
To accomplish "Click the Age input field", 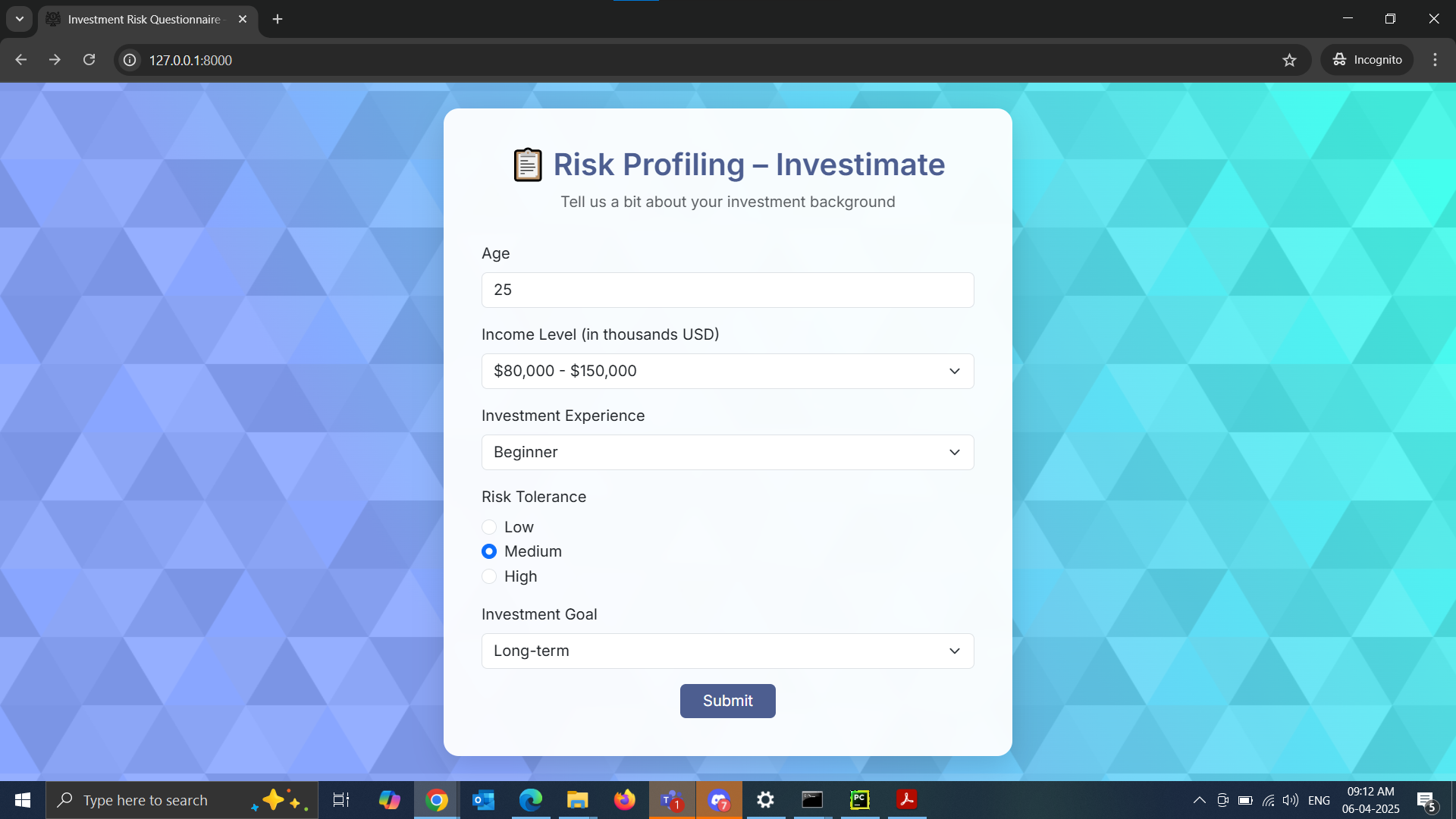I will [x=727, y=290].
